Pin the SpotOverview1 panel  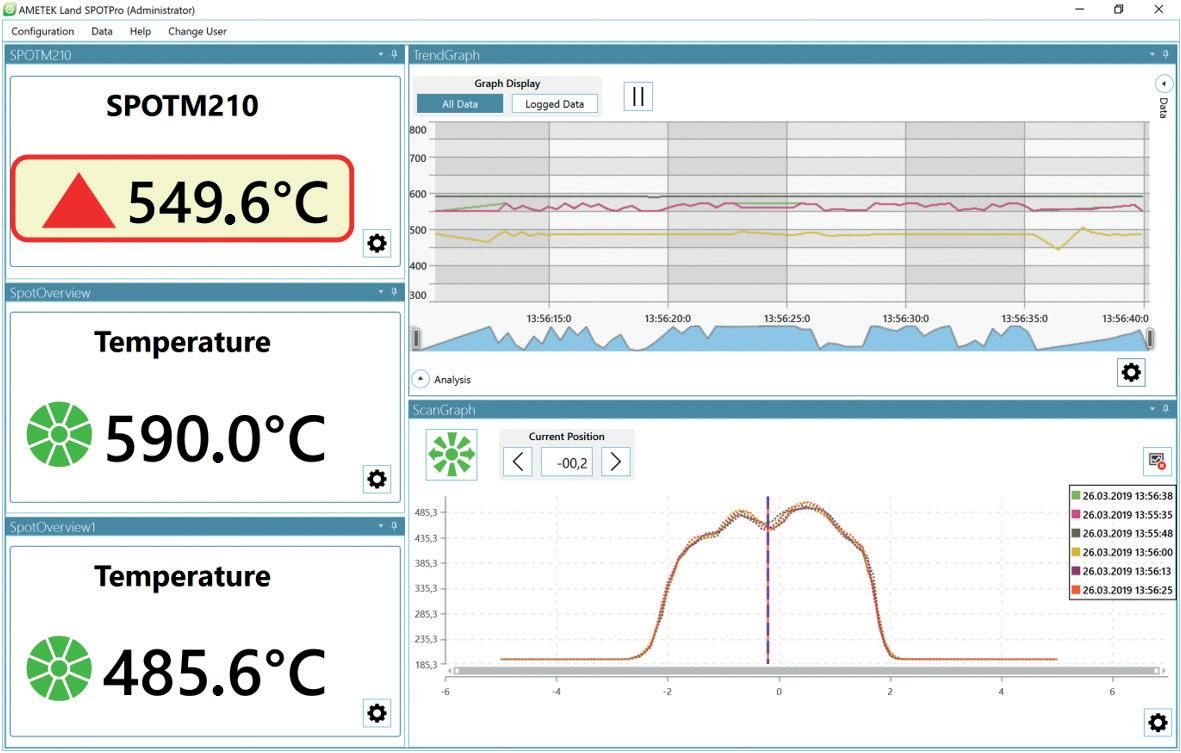tap(394, 526)
